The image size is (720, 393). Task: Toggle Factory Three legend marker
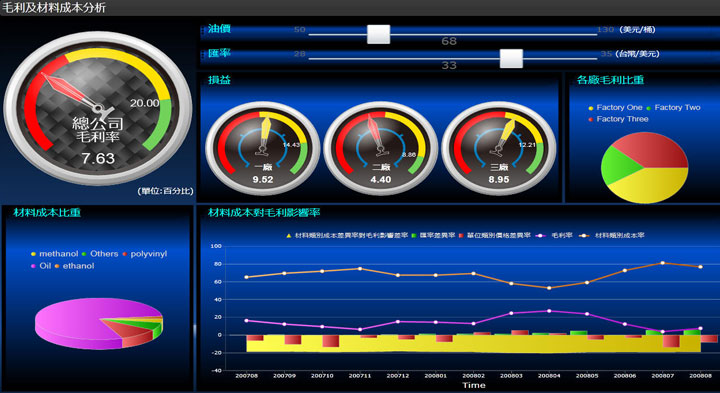(591, 119)
